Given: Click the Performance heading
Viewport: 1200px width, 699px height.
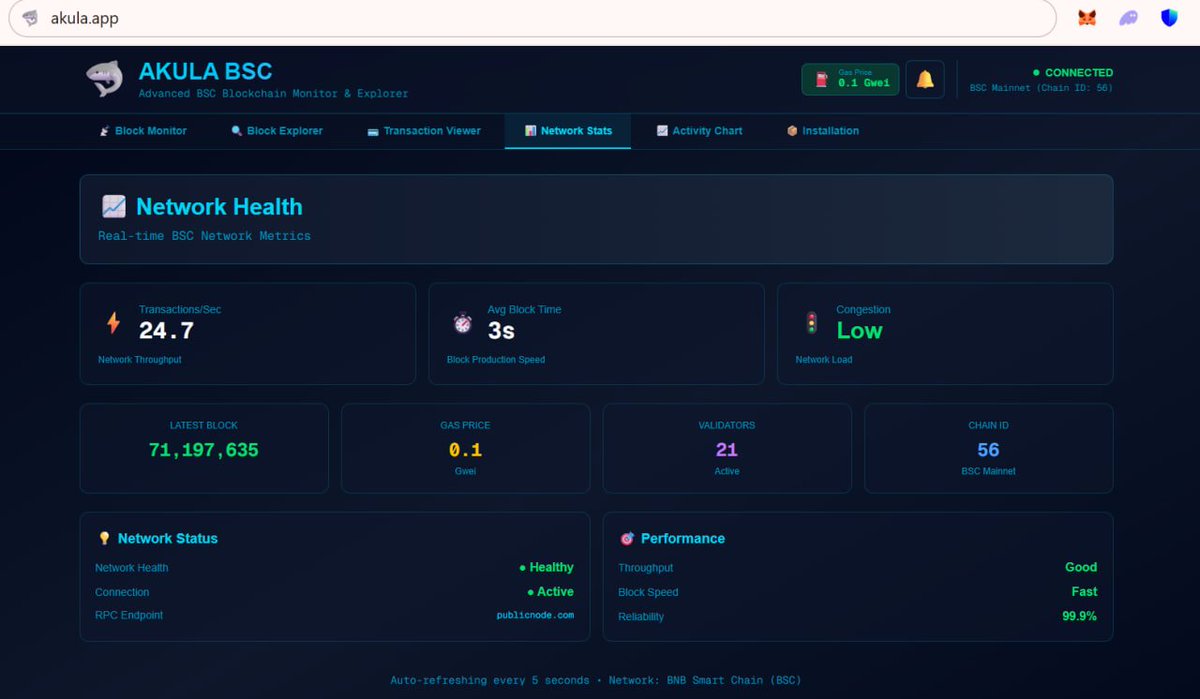Looking at the screenshot, I should [683, 538].
